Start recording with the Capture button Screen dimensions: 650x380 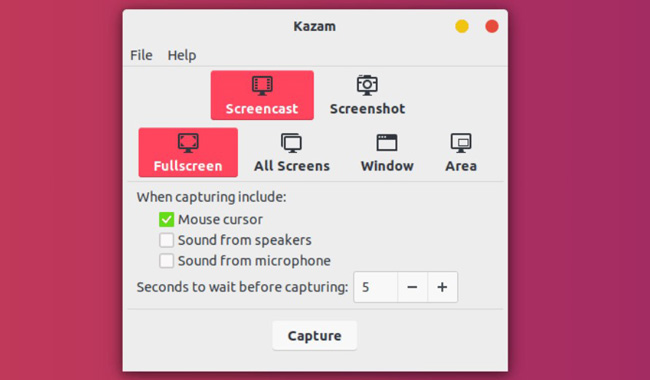315,335
